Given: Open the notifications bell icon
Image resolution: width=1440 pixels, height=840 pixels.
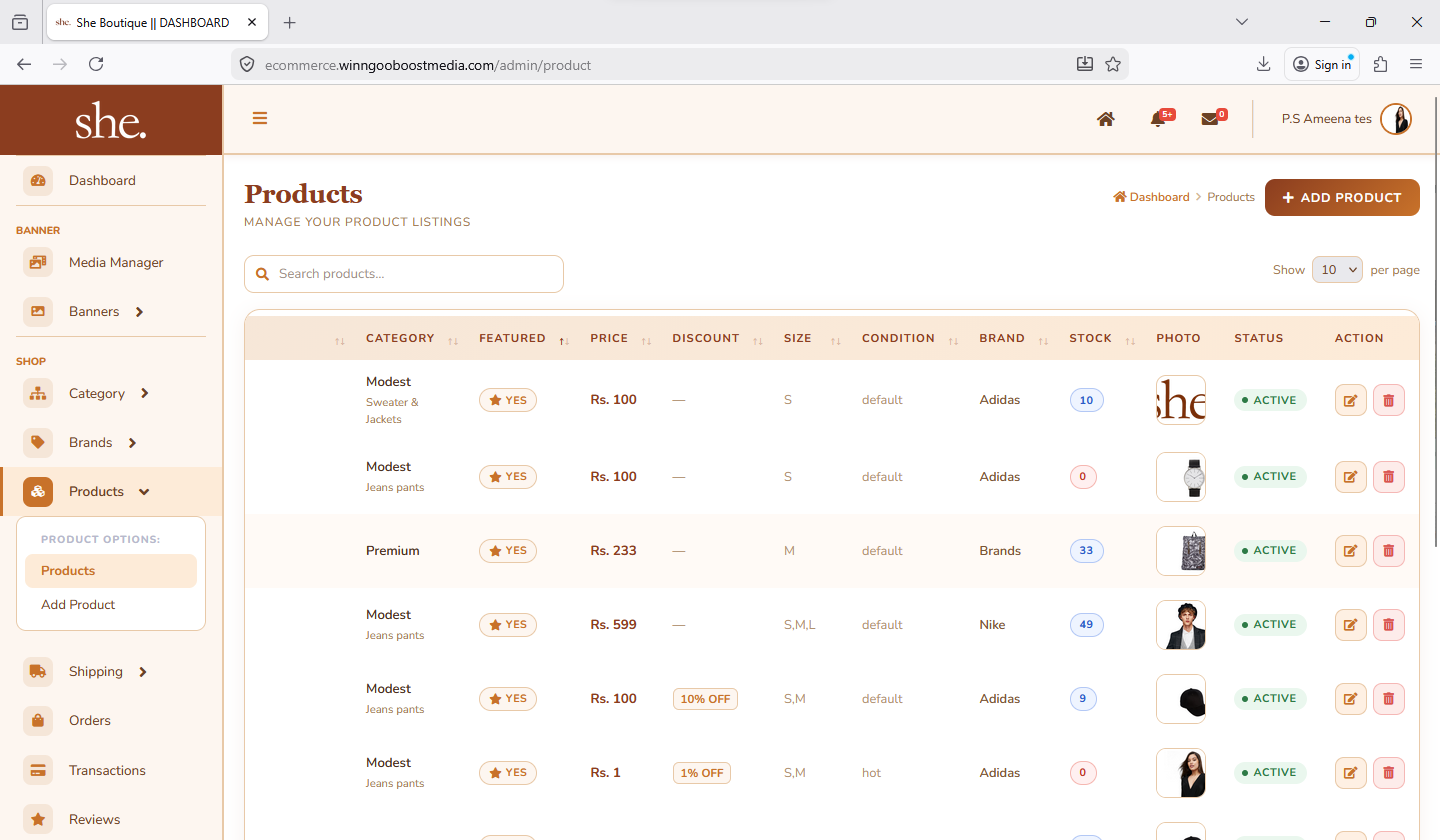Looking at the screenshot, I should click(x=1158, y=119).
